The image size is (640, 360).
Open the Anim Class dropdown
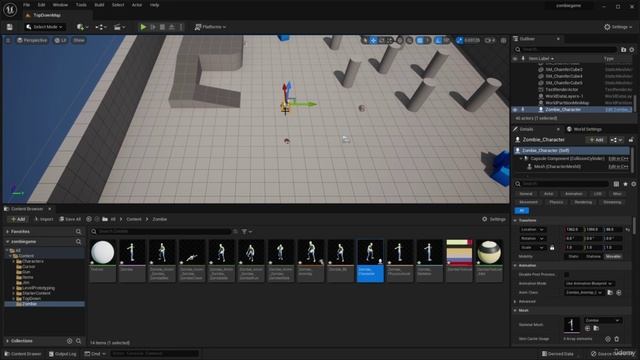584,293
